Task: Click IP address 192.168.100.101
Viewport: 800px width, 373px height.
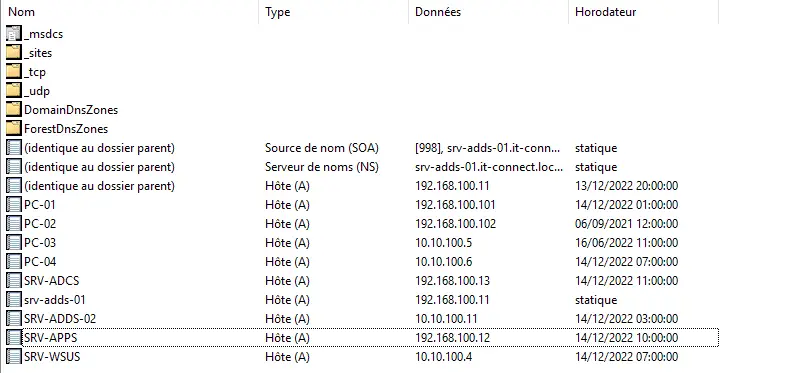Action: point(455,205)
